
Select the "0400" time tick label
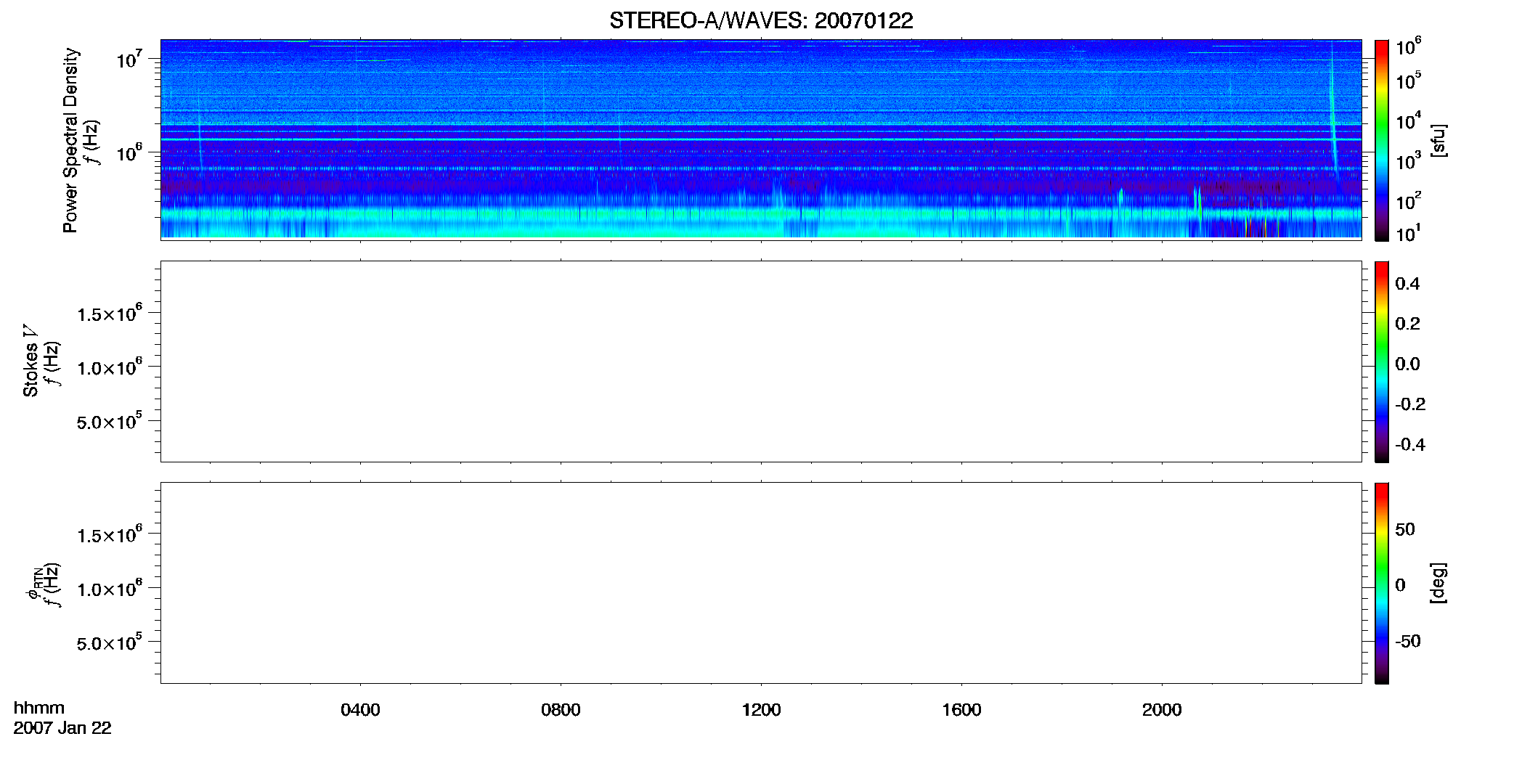(x=360, y=710)
